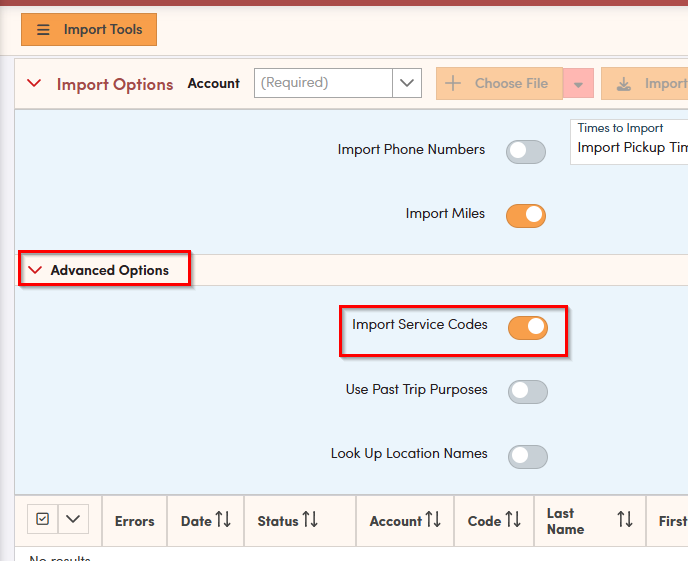This screenshot has height=561, width=688.
Task: Sort by Code column arrows icon
Action: 513,520
